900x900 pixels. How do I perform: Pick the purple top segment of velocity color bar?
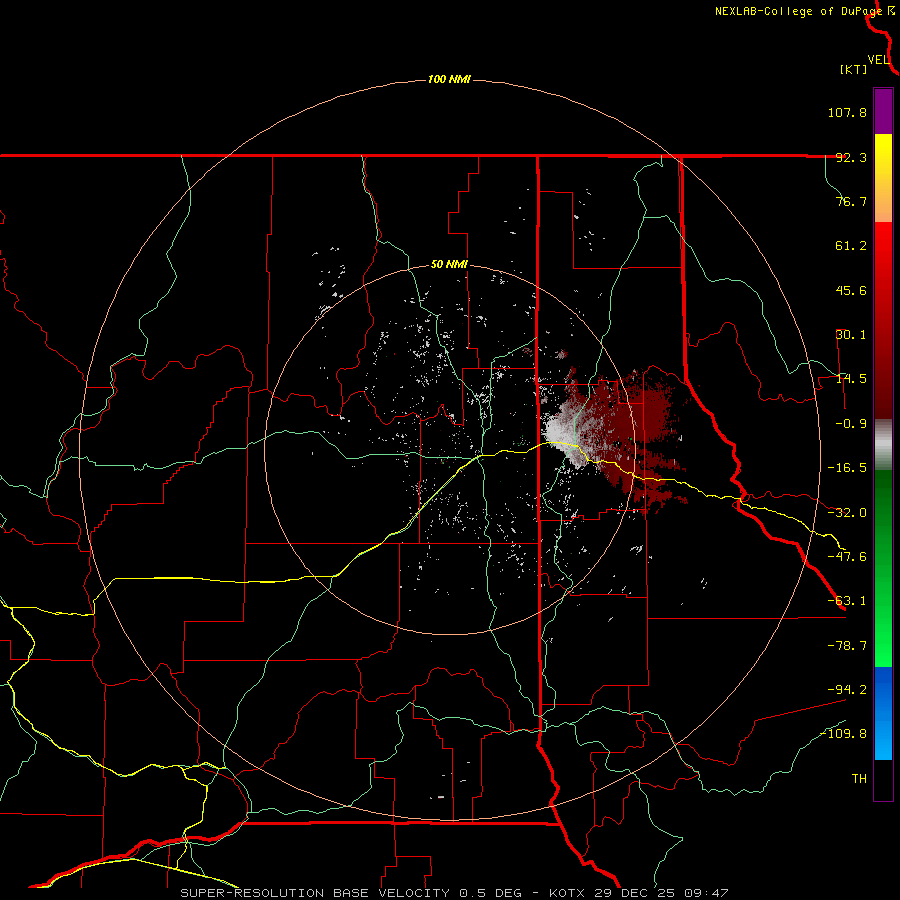point(883,111)
